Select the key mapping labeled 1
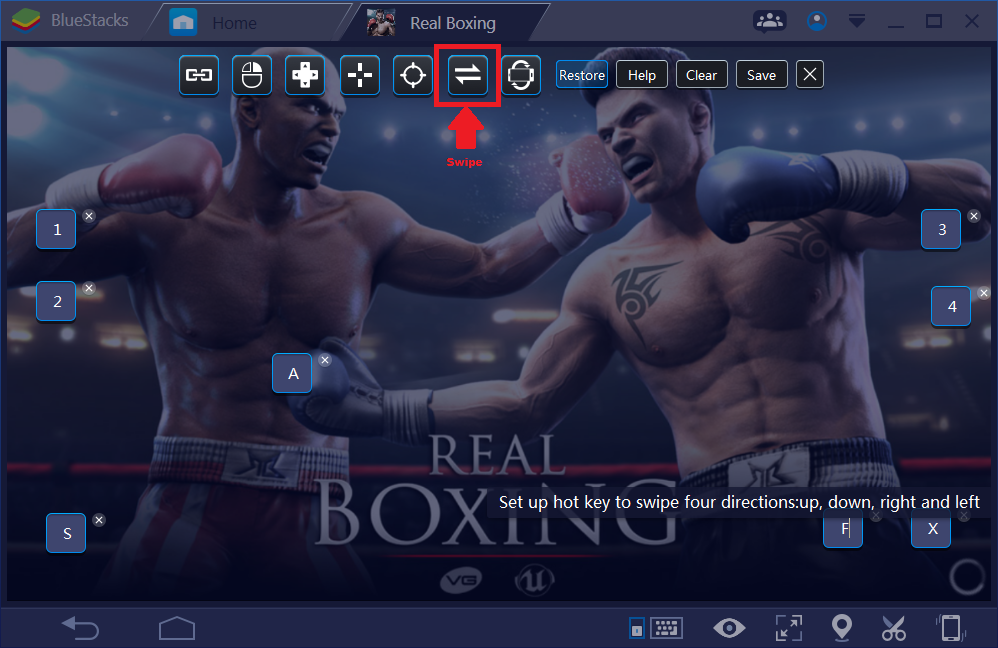The image size is (998, 648). click(57, 229)
